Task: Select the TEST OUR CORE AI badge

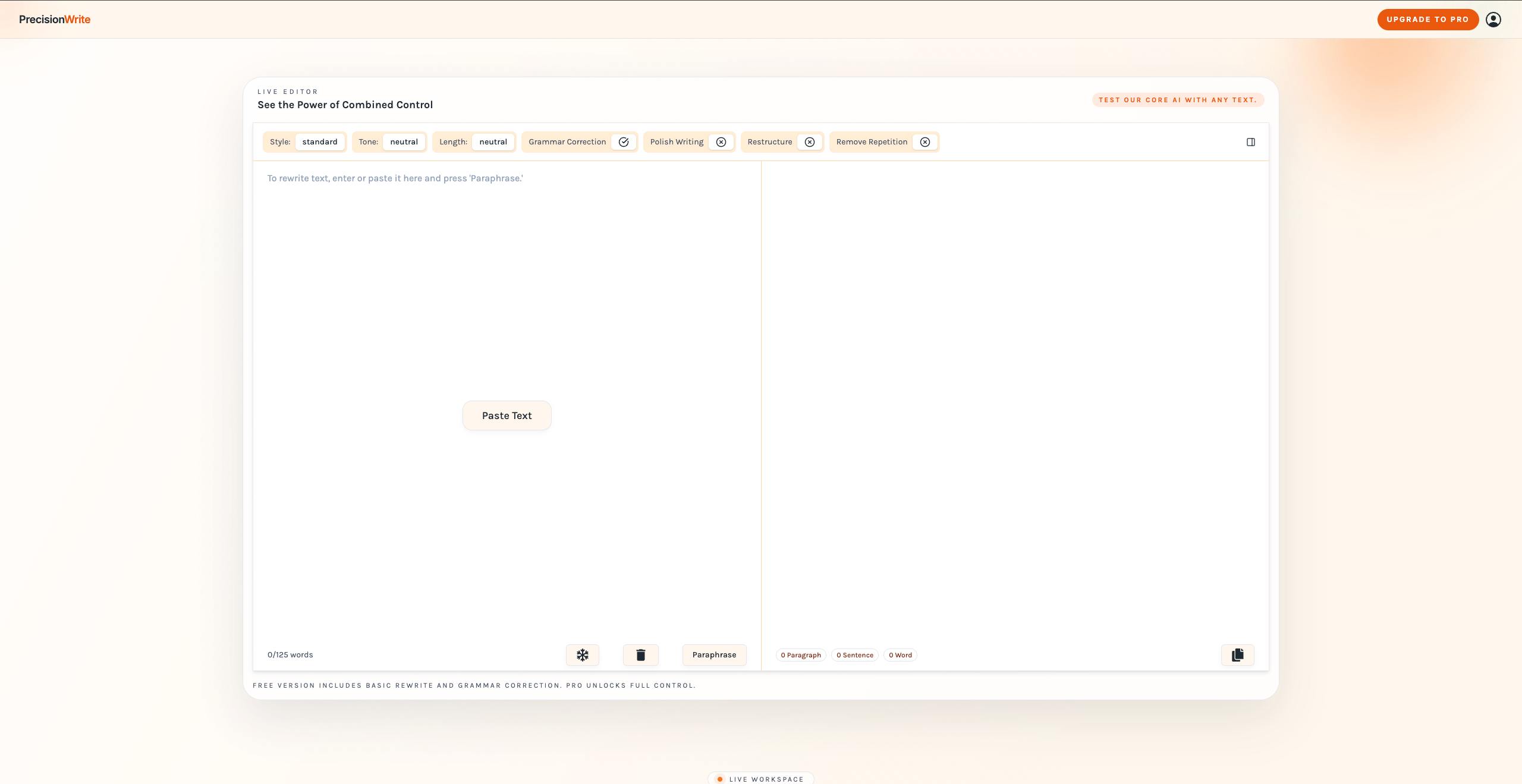Action: tap(1178, 99)
